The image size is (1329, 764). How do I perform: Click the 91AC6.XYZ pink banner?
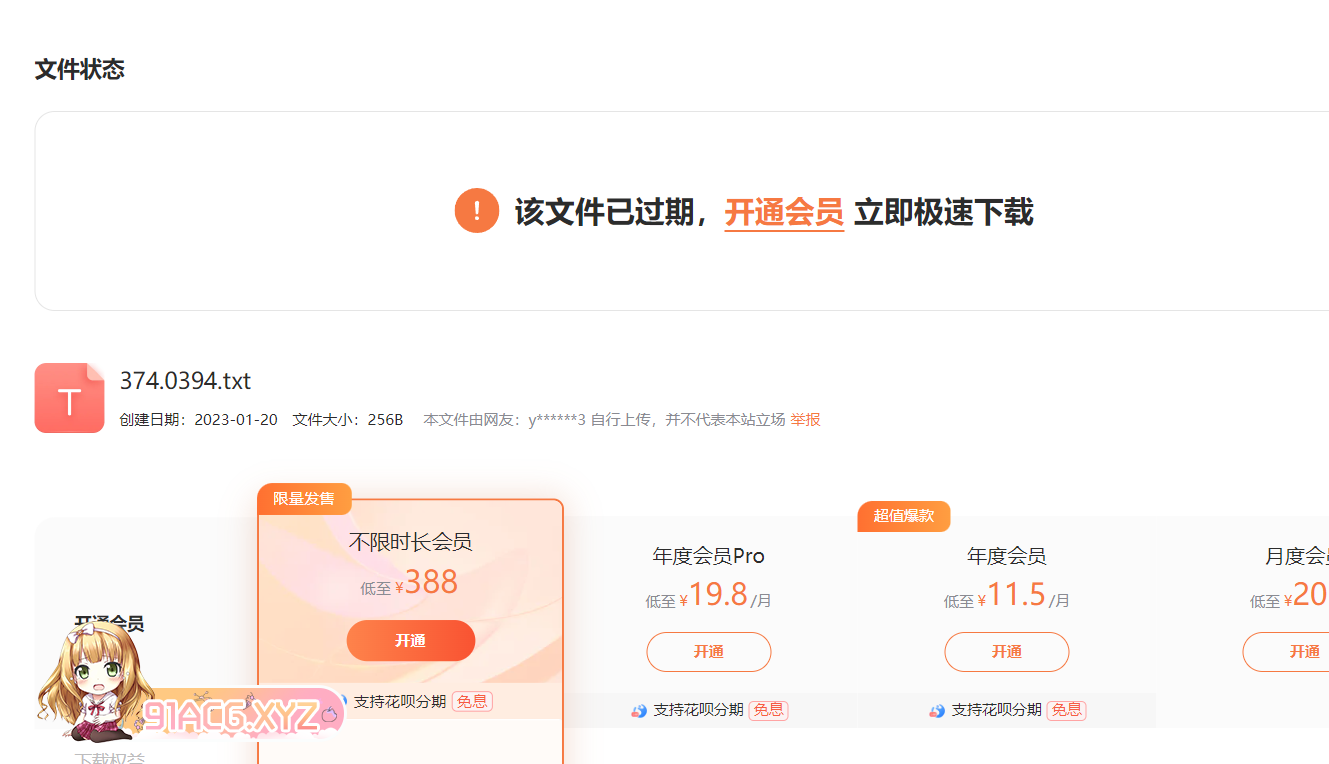tap(240, 713)
